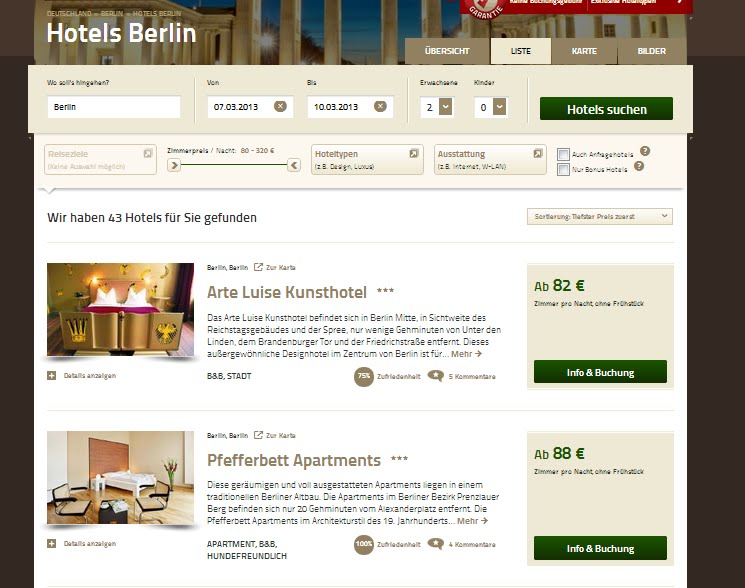745x588 pixels.
Task: Click Zur Karte icon for Arte Luise Kunsthotel
Action: coord(258,267)
